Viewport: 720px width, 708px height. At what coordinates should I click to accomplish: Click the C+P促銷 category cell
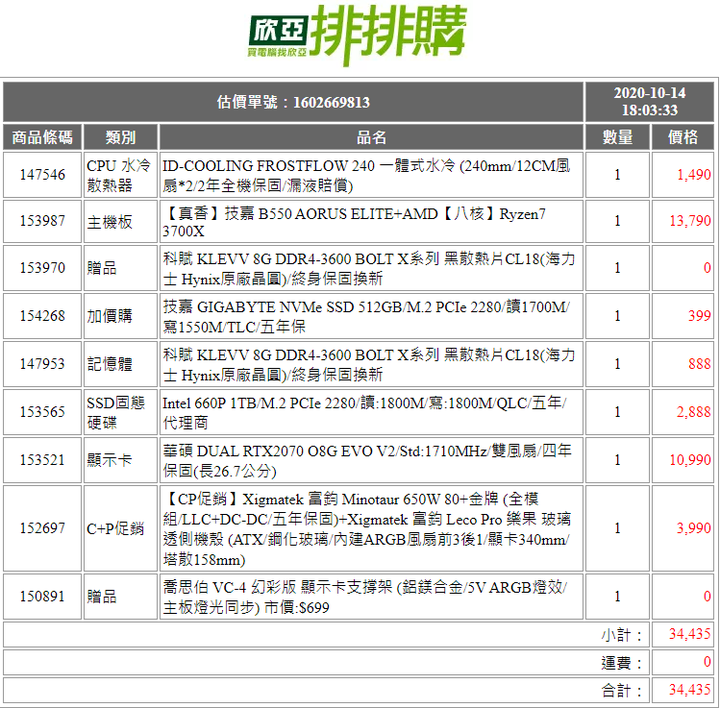(x=120, y=528)
